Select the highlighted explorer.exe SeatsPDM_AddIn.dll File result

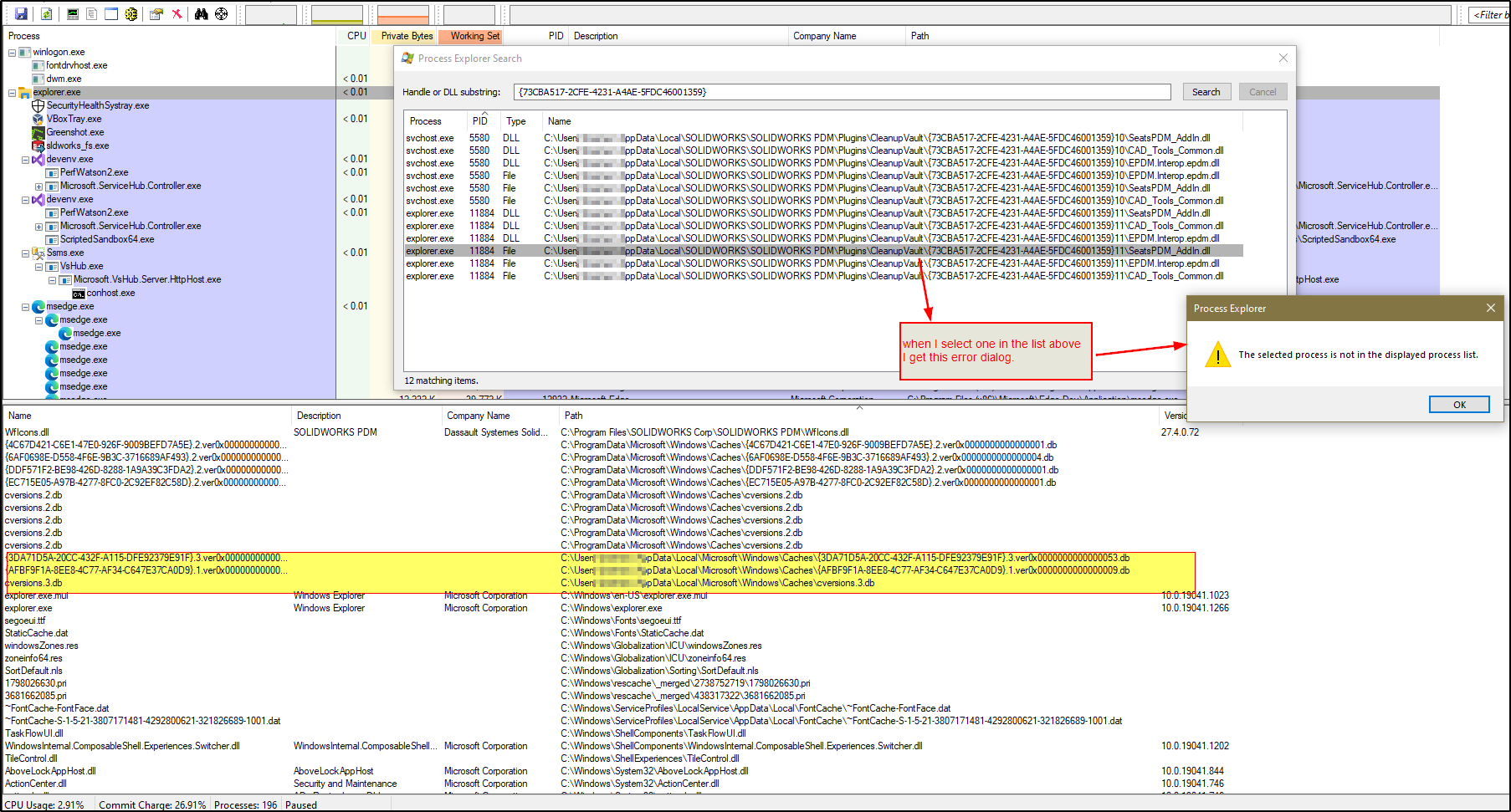coord(823,251)
